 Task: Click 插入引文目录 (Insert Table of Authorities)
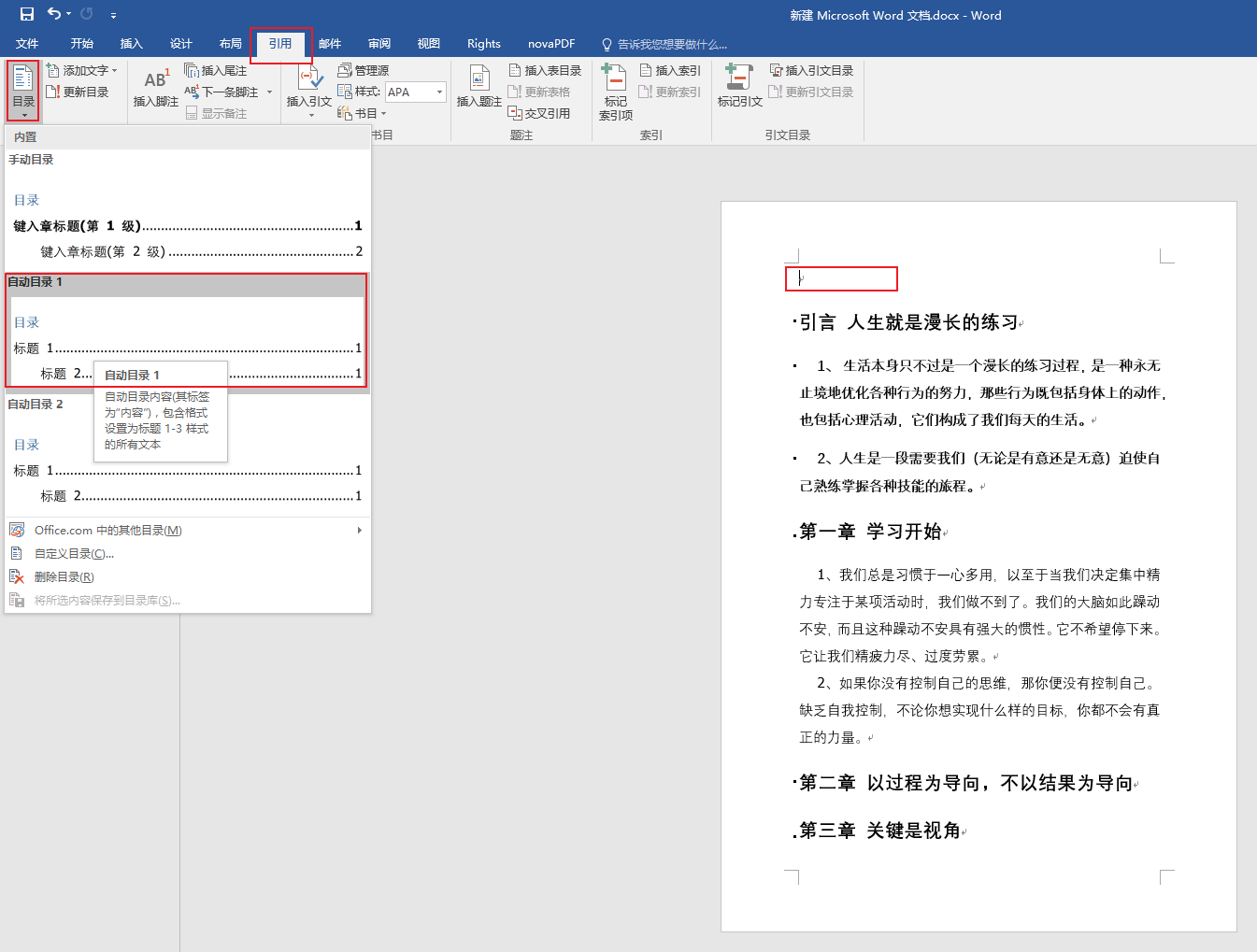pos(811,71)
